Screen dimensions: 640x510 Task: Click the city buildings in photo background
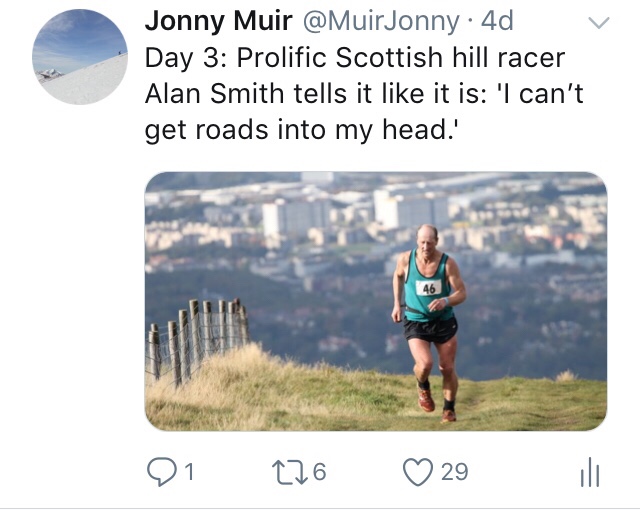click(300, 215)
